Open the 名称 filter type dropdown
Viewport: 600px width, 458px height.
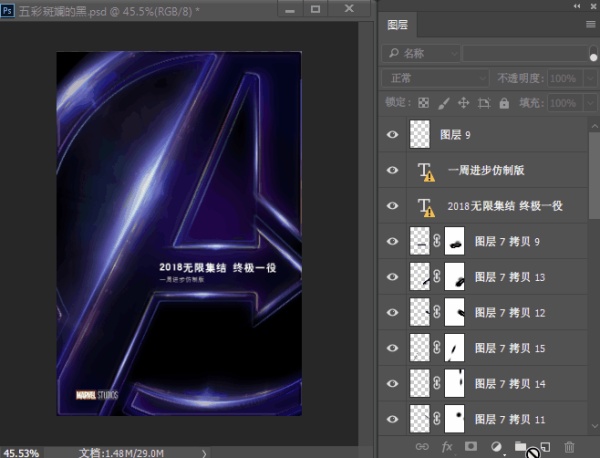coord(420,52)
